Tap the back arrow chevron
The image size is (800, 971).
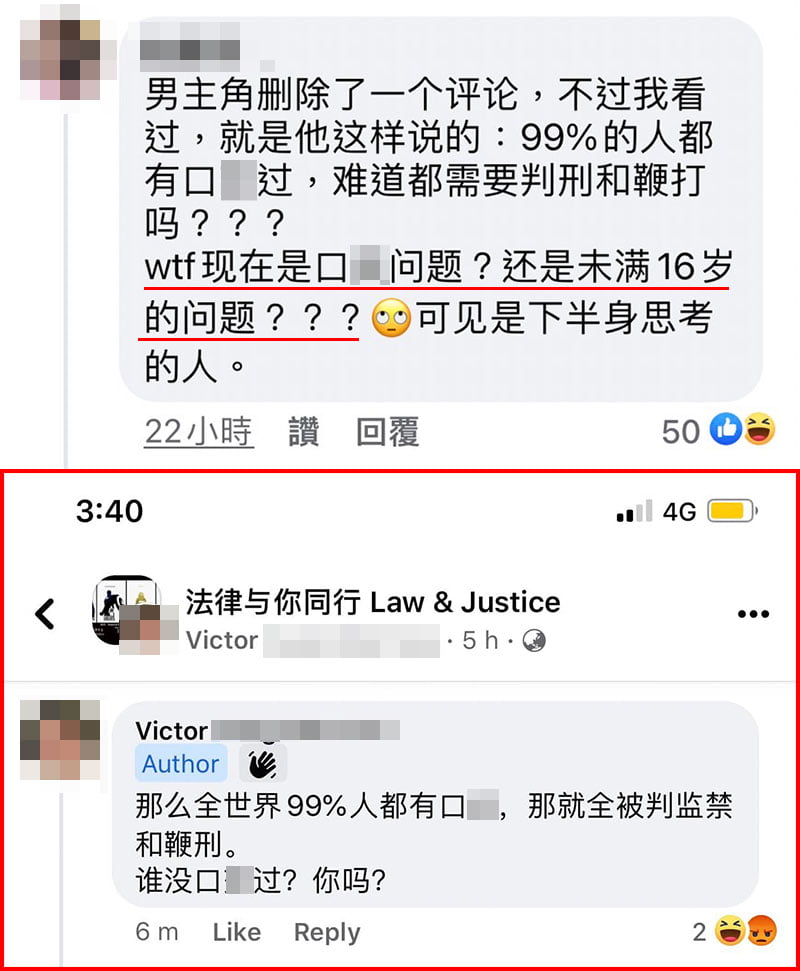[x=45, y=614]
